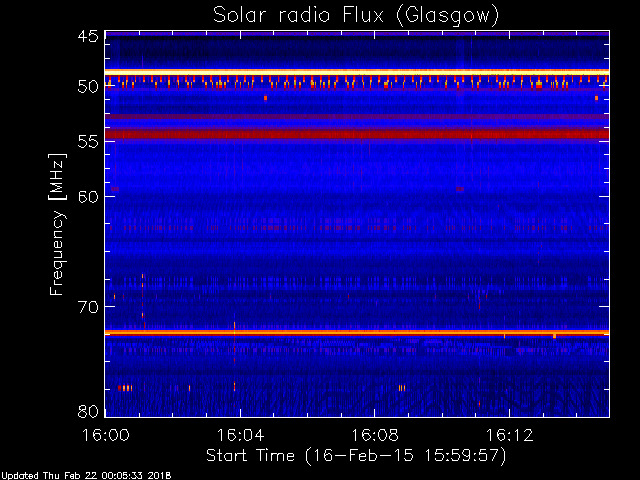Click the 50 frequency axis label
640x480 pixels.
88,87
